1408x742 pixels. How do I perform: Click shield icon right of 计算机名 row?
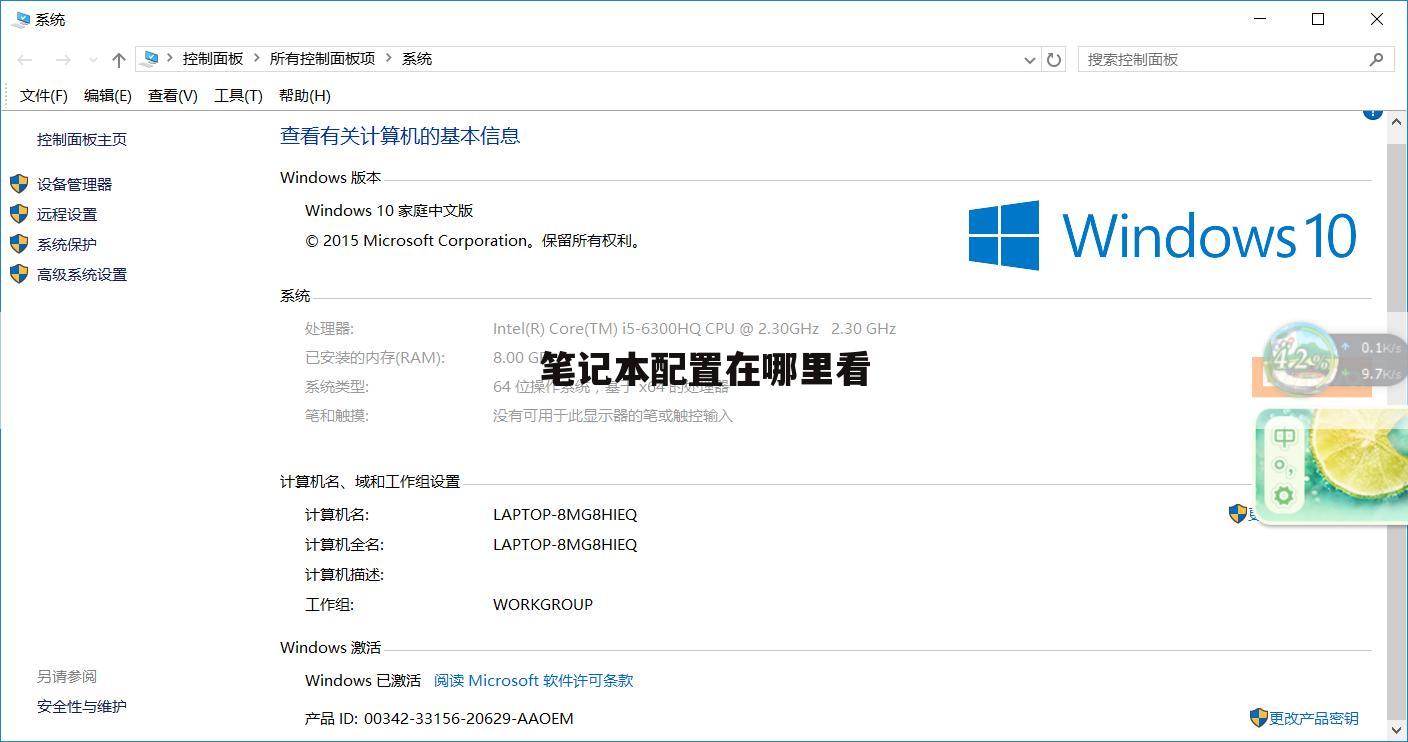click(x=1238, y=514)
